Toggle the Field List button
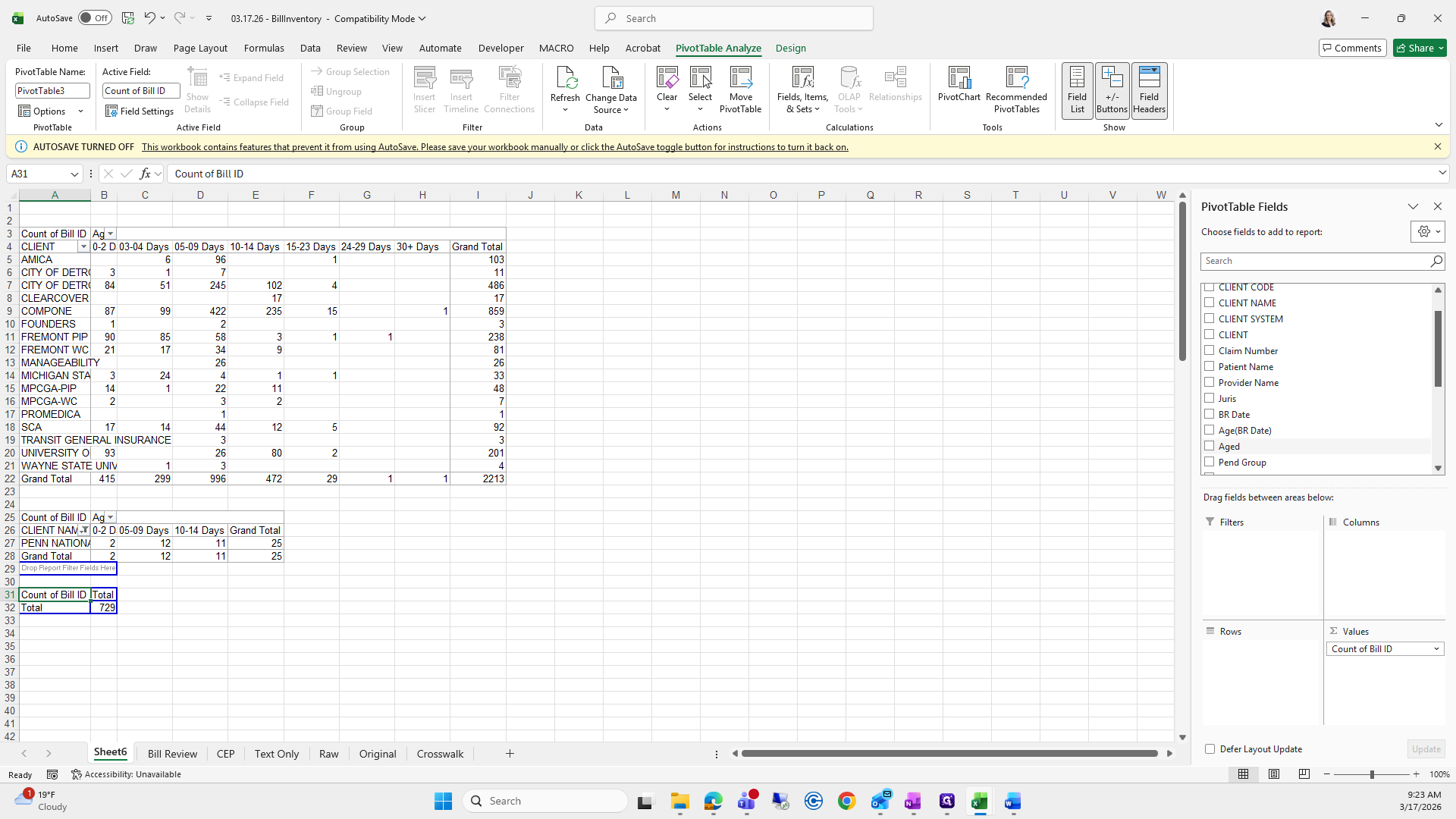1456x819 pixels. coord(1077,90)
